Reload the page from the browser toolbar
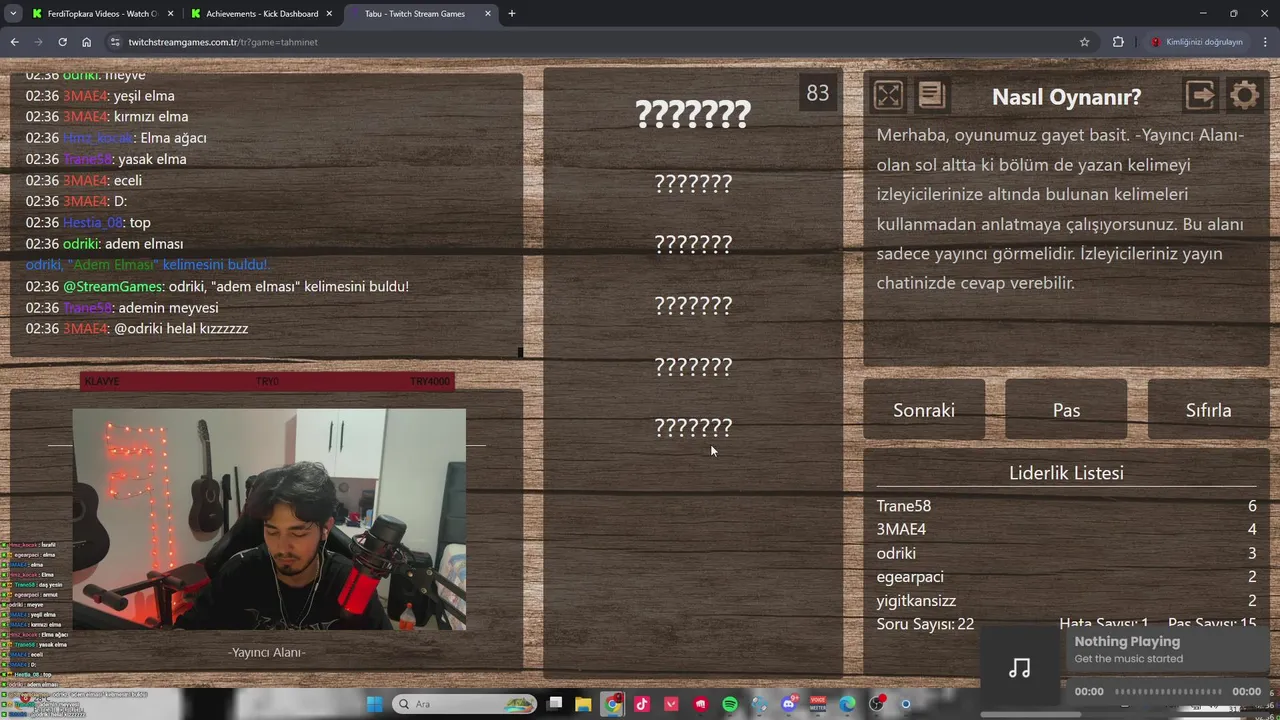 pyautogui.click(x=62, y=42)
